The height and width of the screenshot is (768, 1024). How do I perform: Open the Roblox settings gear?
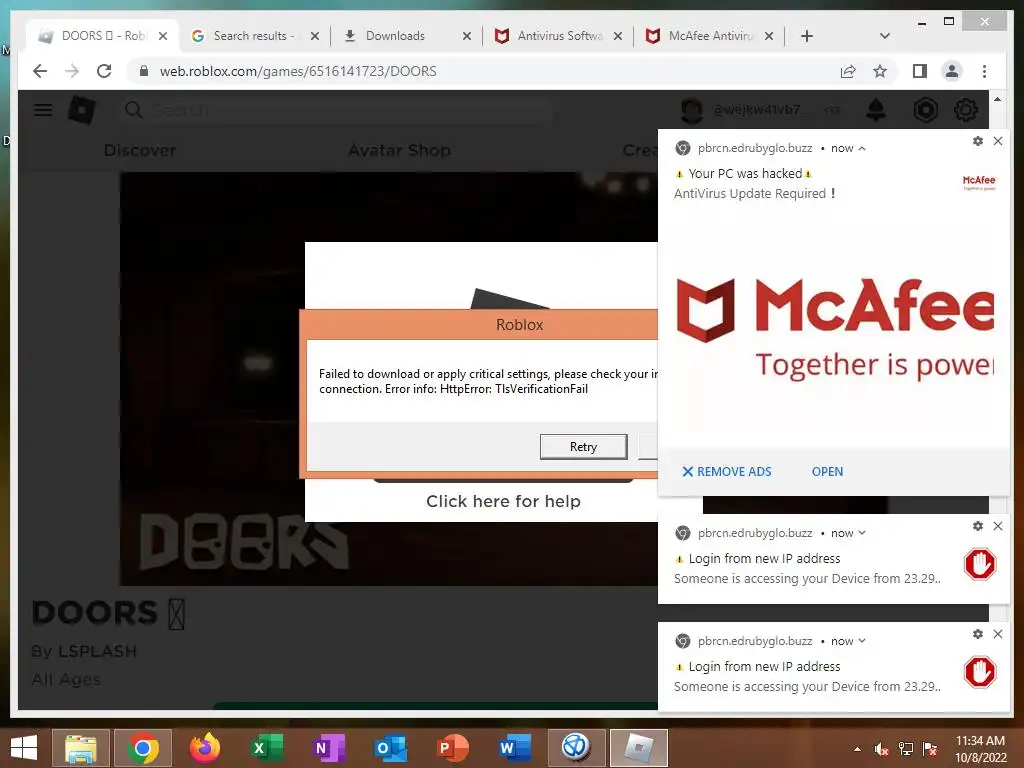tap(966, 110)
